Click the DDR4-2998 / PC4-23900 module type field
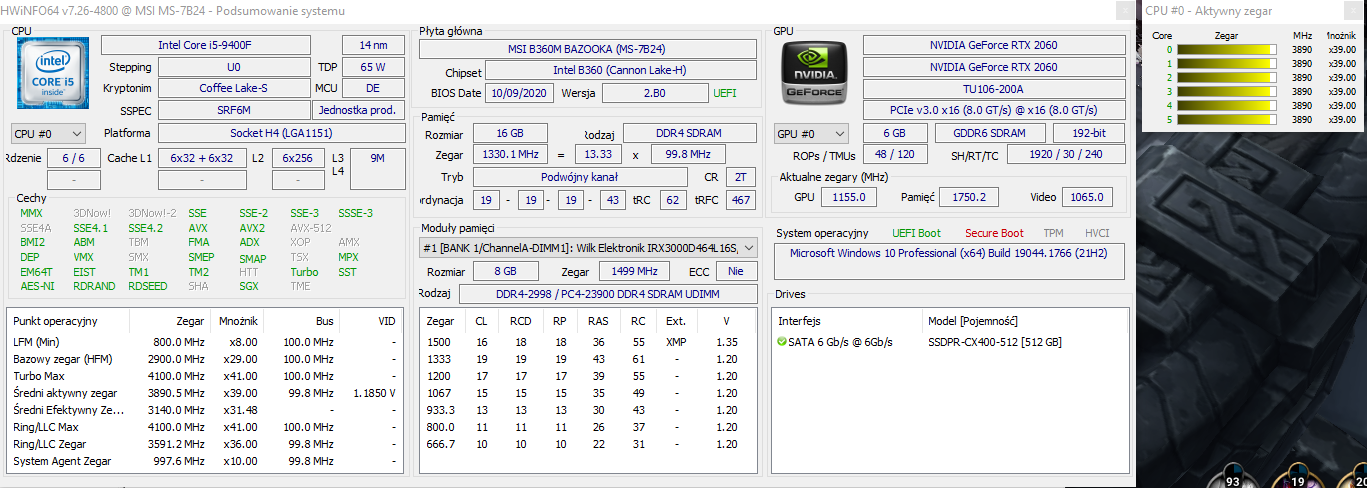 607,294
